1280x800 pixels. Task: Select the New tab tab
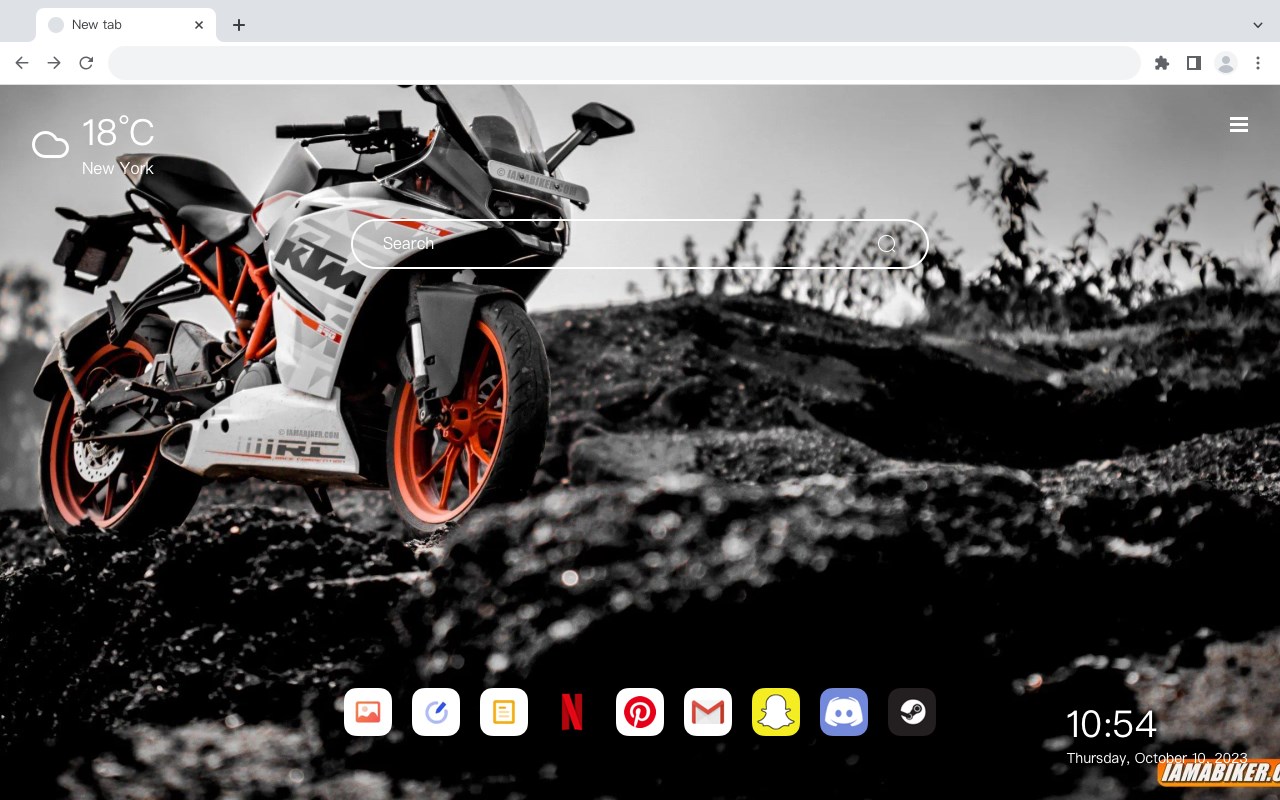point(126,25)
